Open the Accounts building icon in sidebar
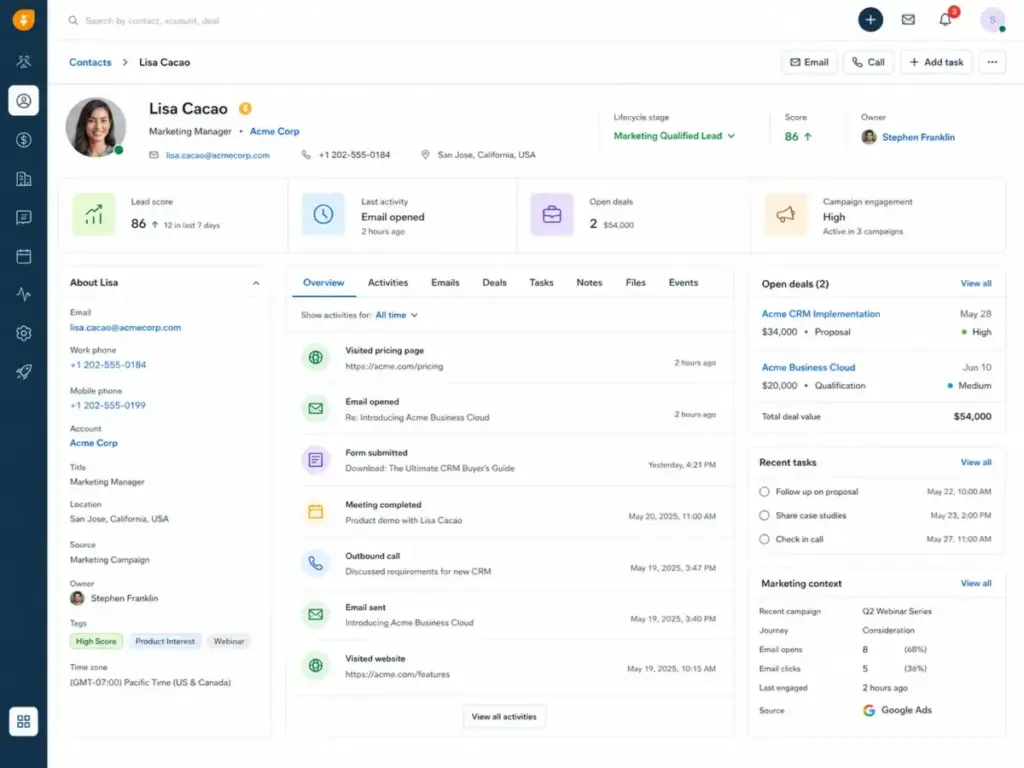 [24, 178]
